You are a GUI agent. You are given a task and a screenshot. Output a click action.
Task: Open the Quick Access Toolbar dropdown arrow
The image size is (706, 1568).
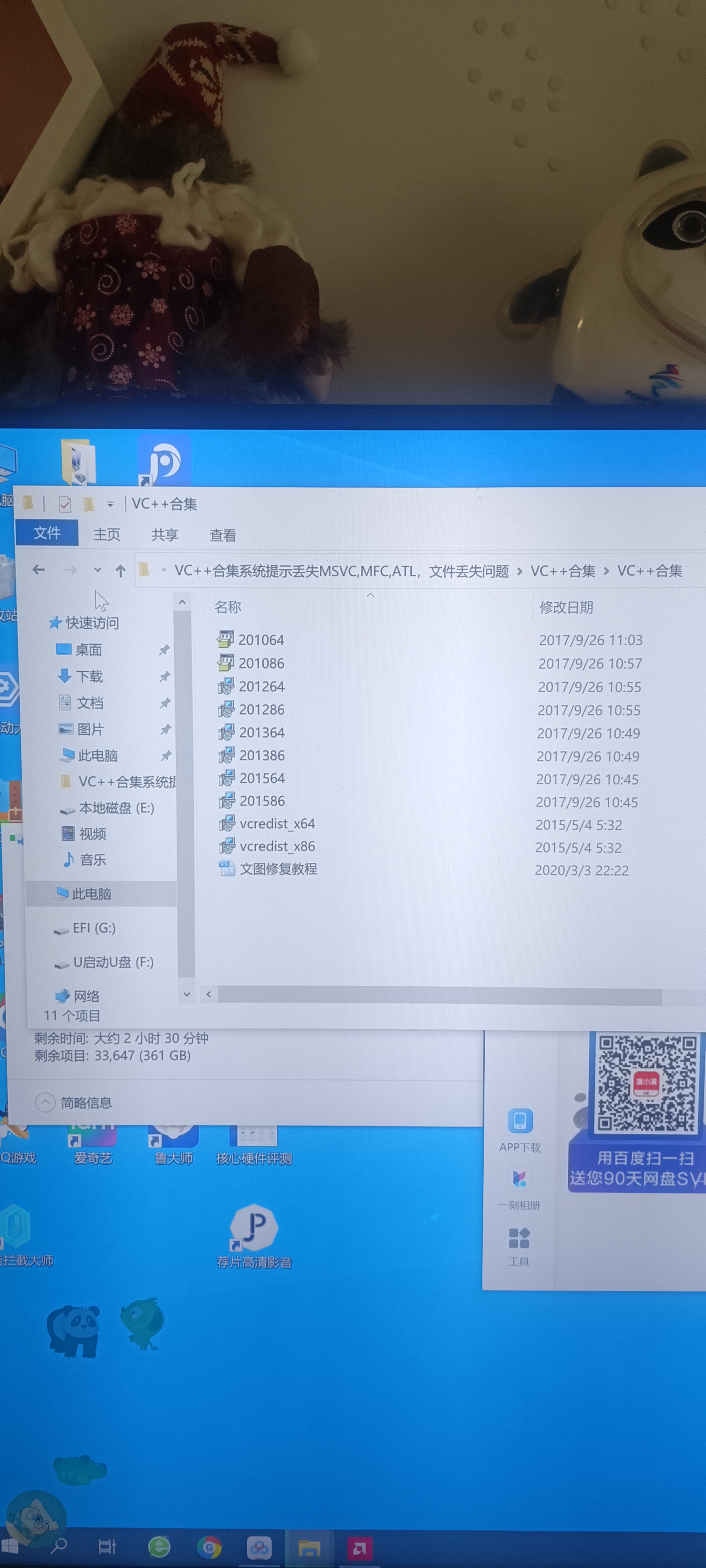[x=110, y=504]
